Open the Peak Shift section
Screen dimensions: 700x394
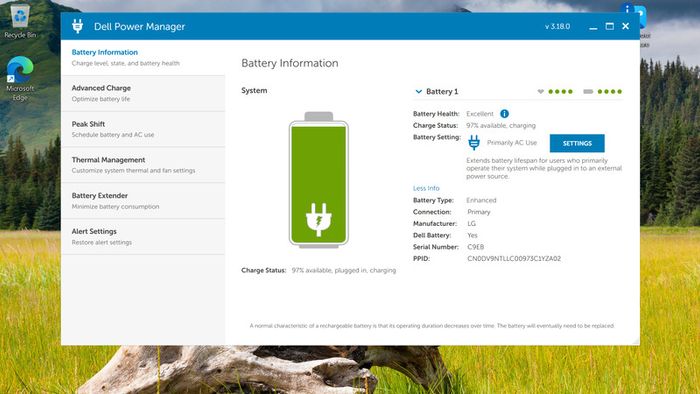coord(143,129)
